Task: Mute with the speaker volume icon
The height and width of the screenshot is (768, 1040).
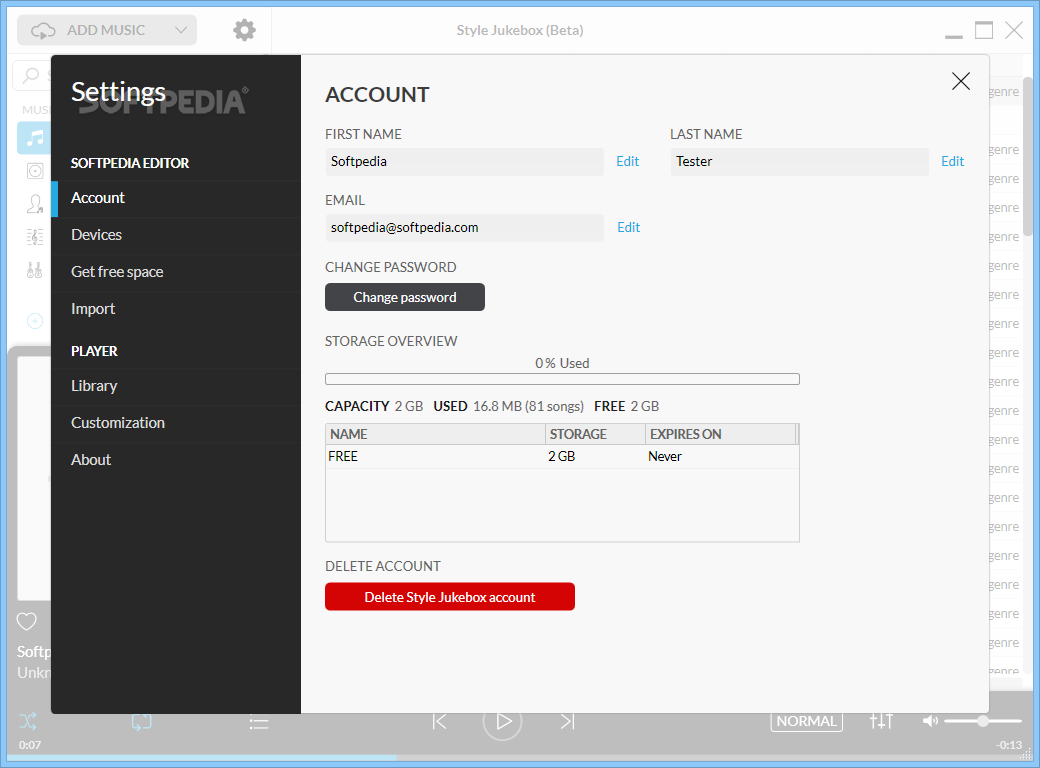Action: [930, 721]
